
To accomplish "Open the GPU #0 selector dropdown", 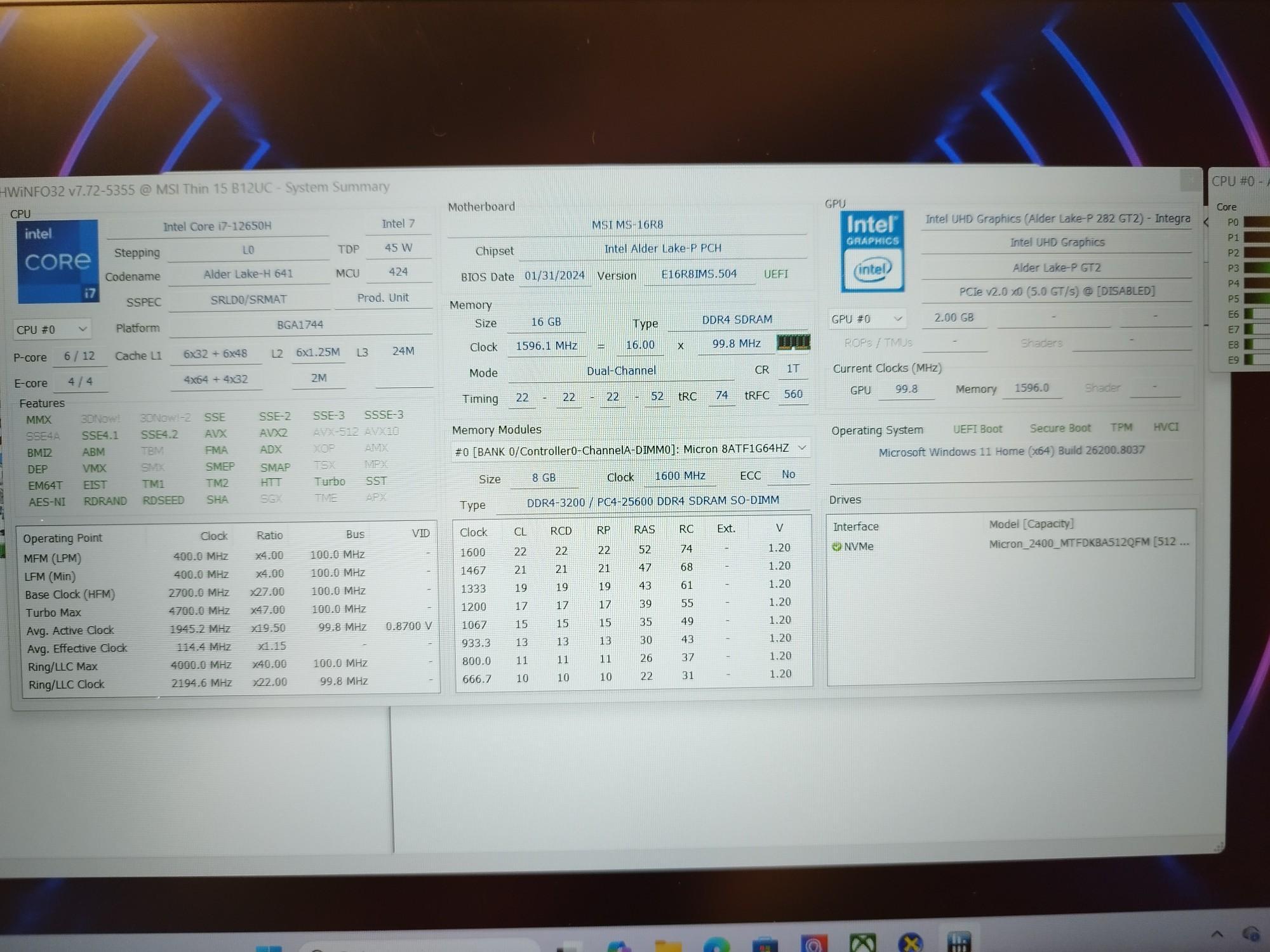I will 866,319.
